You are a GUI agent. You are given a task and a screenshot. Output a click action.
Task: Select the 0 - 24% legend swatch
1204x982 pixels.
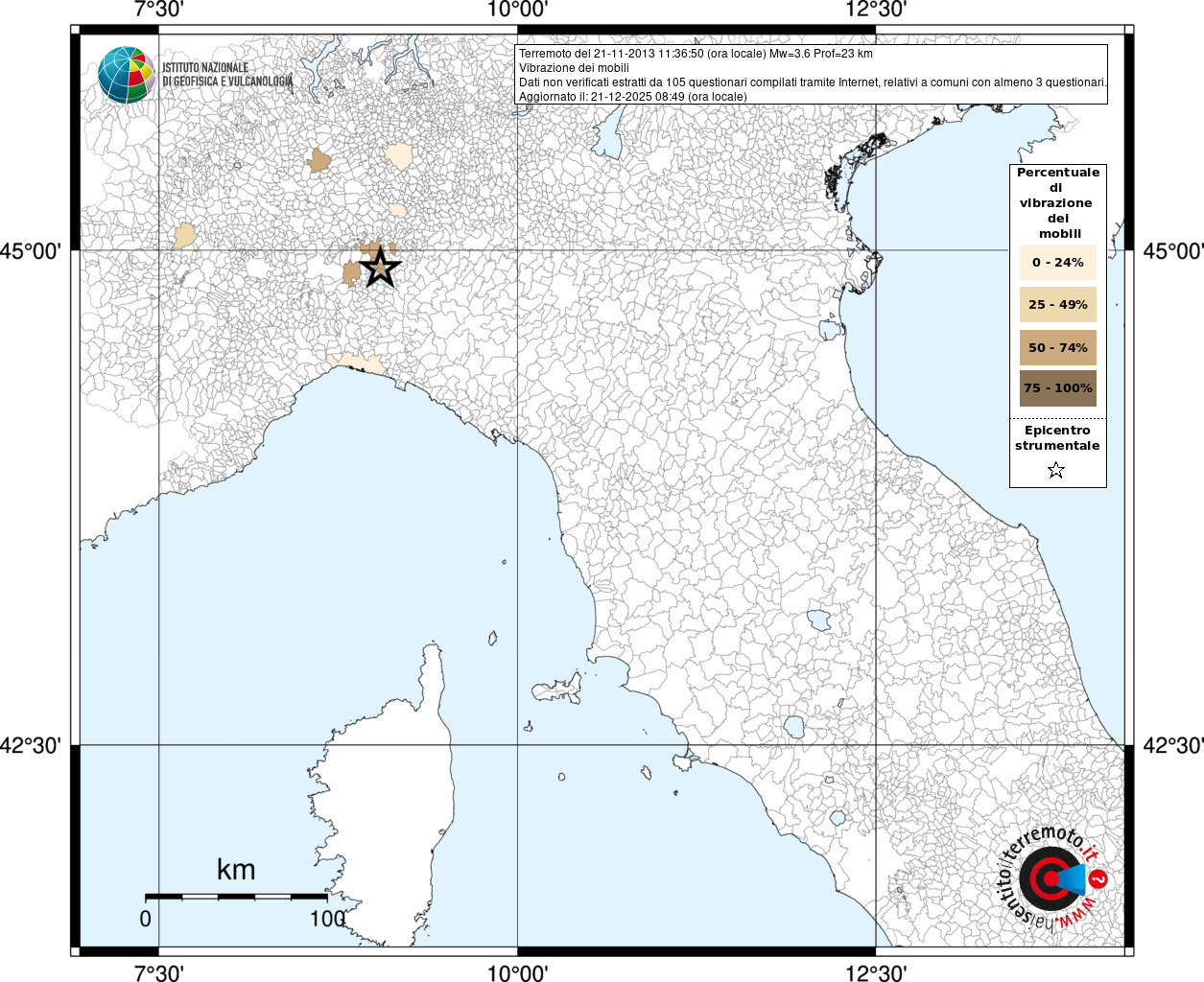click(1057, 262)
